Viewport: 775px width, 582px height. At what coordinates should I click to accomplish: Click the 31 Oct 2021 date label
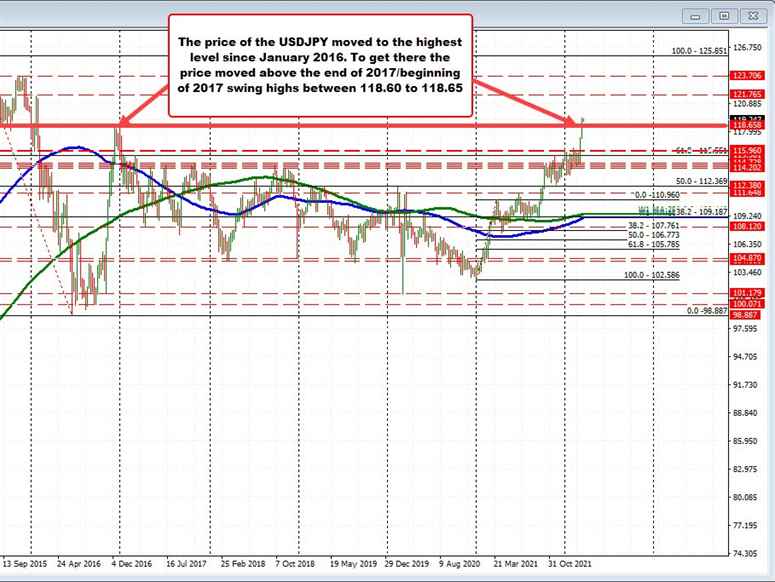(x=569, y=564)
